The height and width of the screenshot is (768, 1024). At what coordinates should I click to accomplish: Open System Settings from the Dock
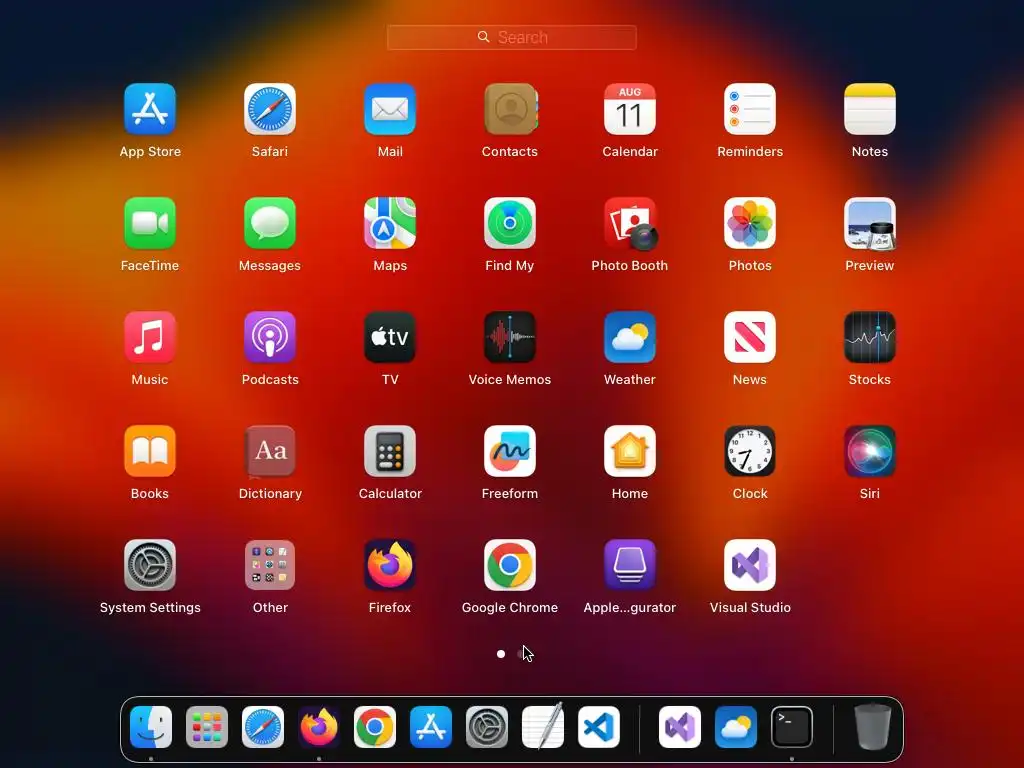tap(487, 727)
